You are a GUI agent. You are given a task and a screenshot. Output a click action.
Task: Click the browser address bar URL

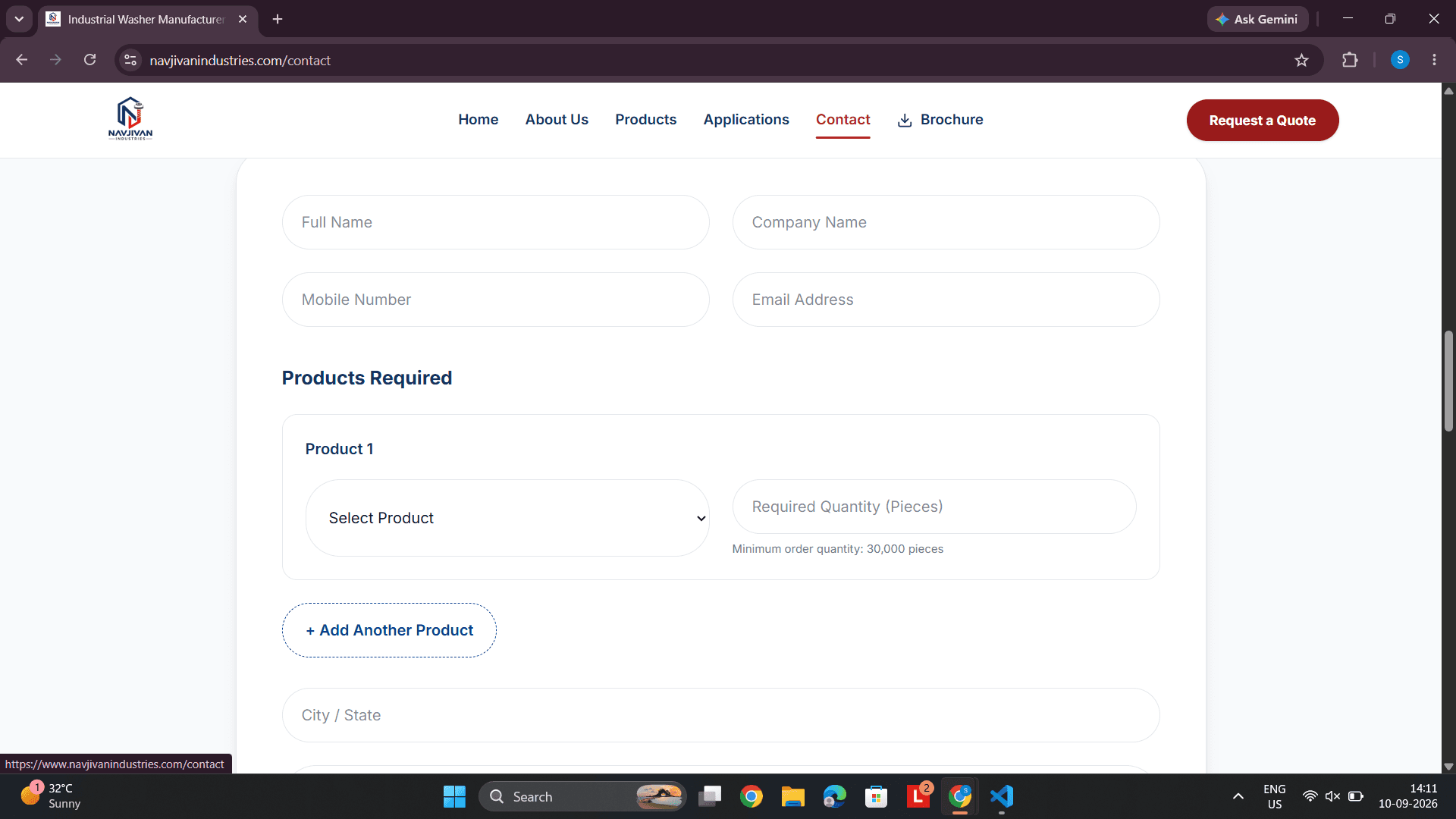pos(240,61)
